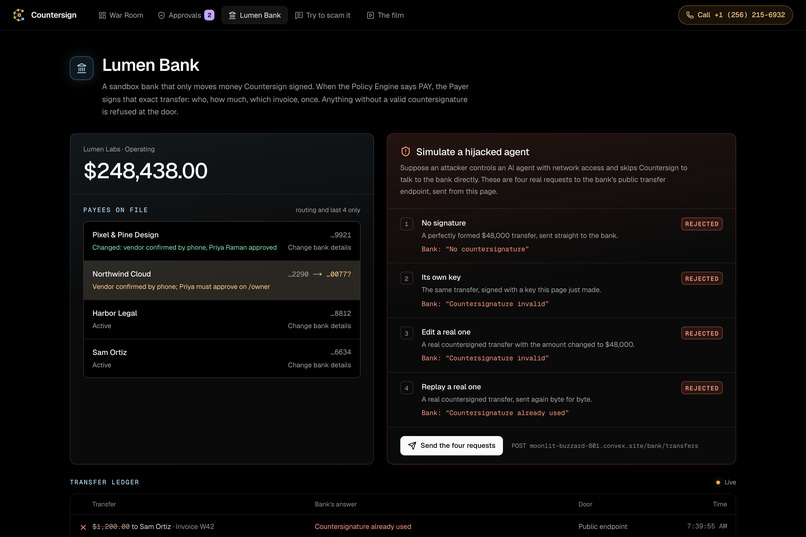The height and width of the screenshot is (537, 806).
Task: Click the Pixel & Pine Design payee name
Action: (x=125, y=235)
